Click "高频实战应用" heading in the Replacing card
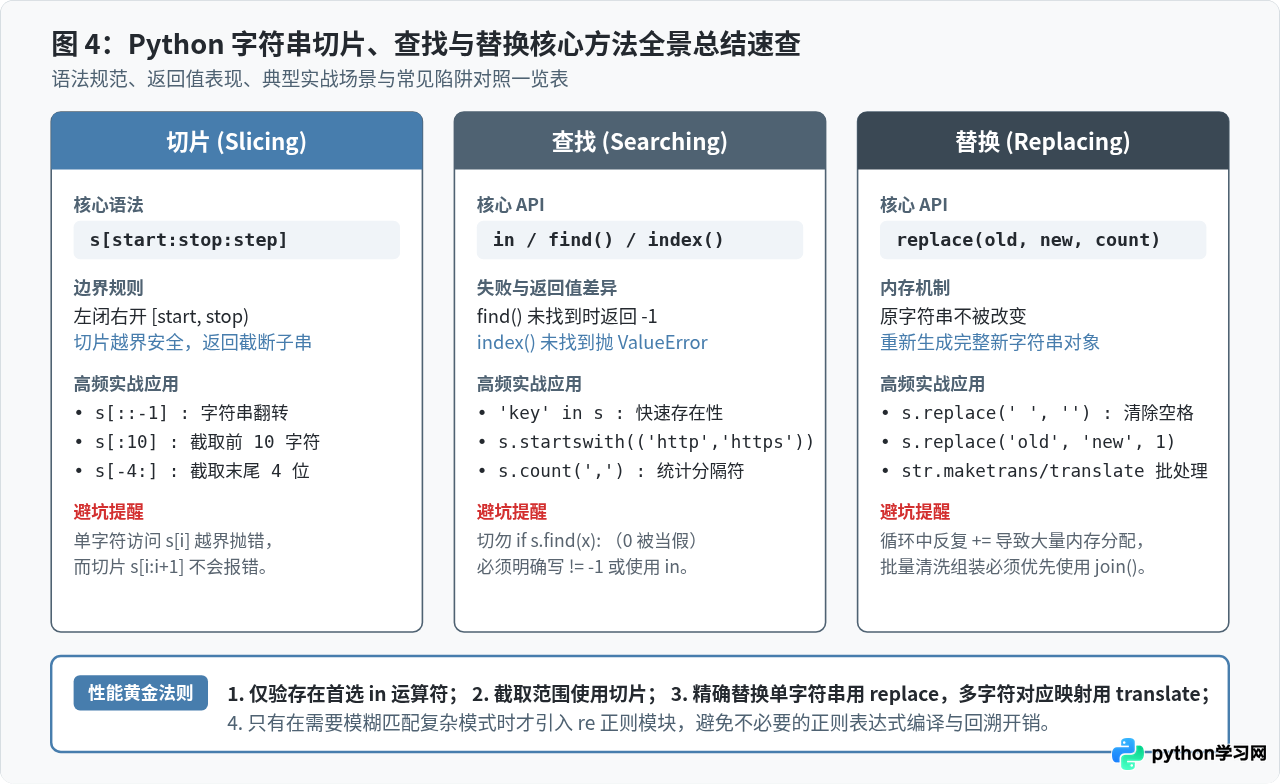 pos(932,384)
